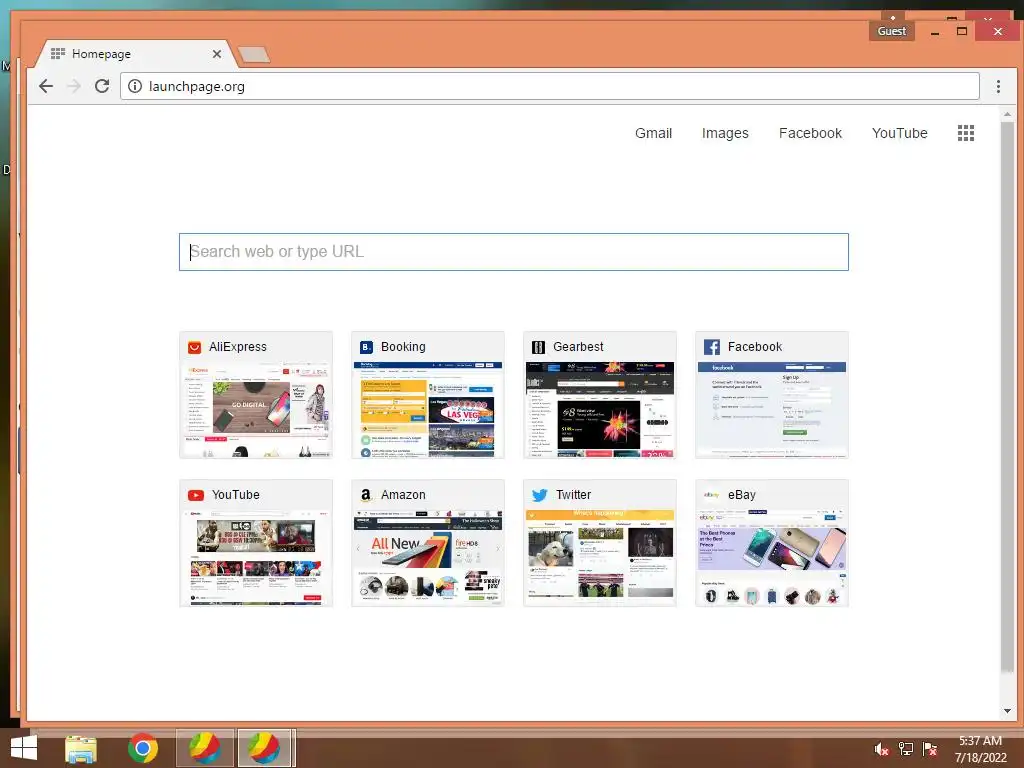Screen dimensions: 1024x768
Task: Open the network tray icon
Action: [x=905, y=749]
